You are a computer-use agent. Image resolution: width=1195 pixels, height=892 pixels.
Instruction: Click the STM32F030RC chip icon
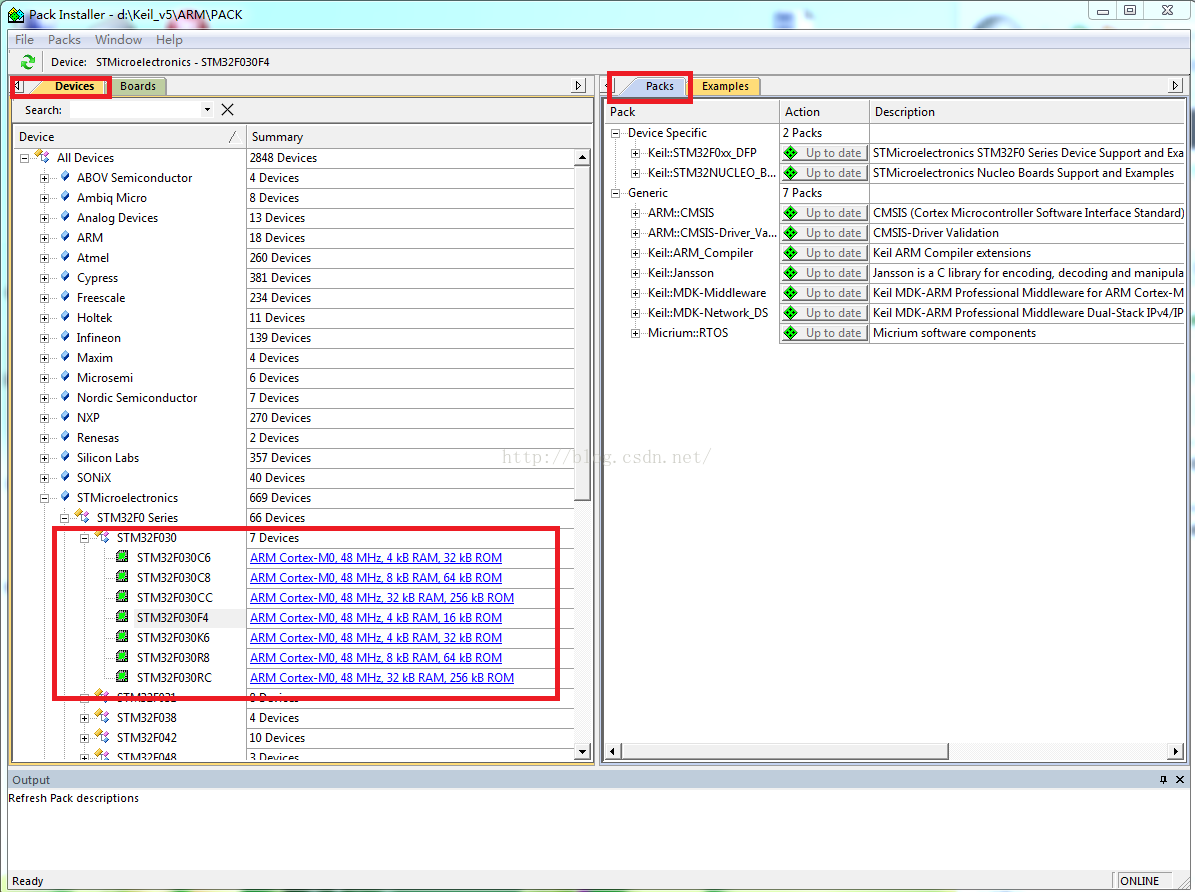point(122,676)
